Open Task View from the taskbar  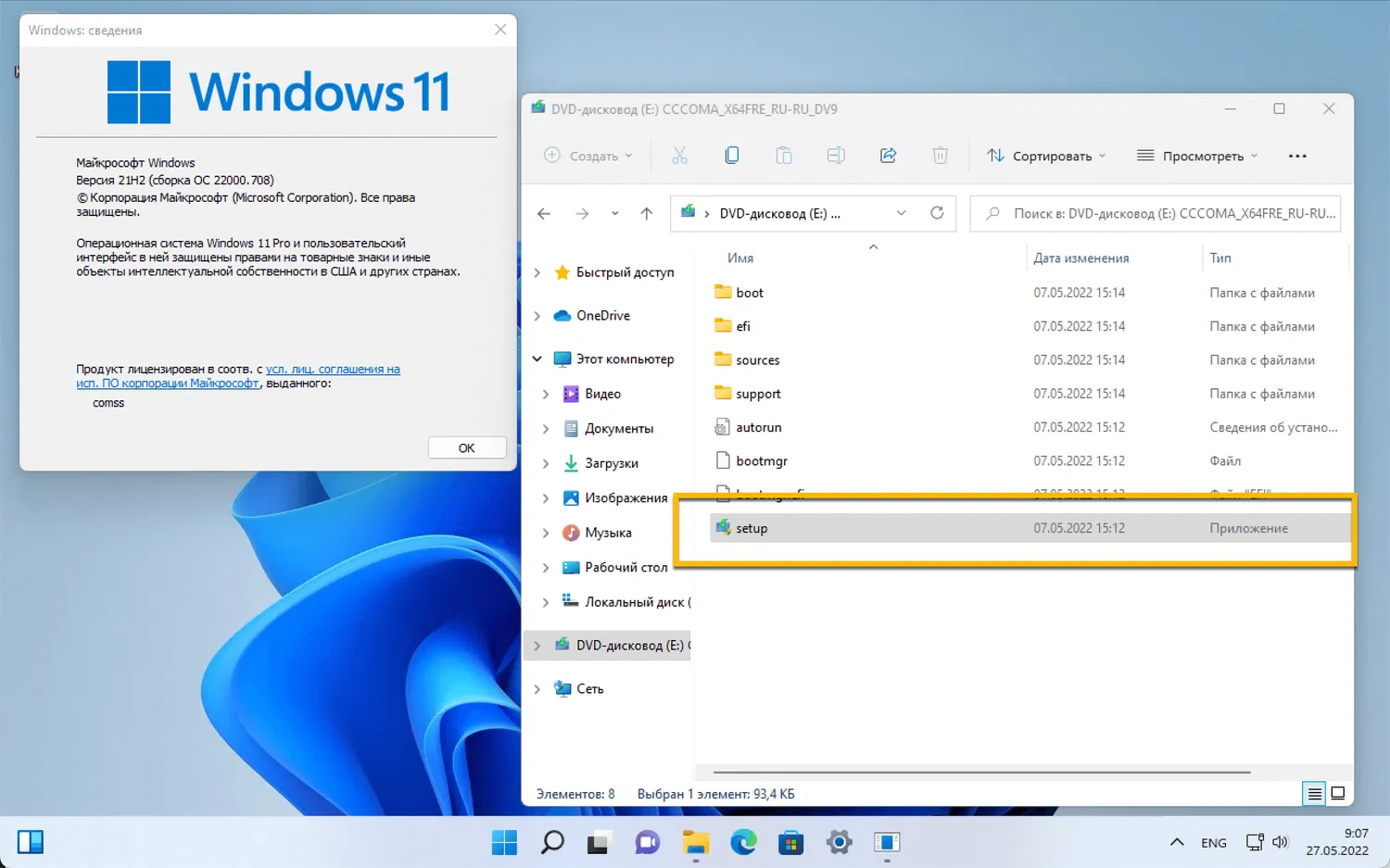tap(599, 842)
